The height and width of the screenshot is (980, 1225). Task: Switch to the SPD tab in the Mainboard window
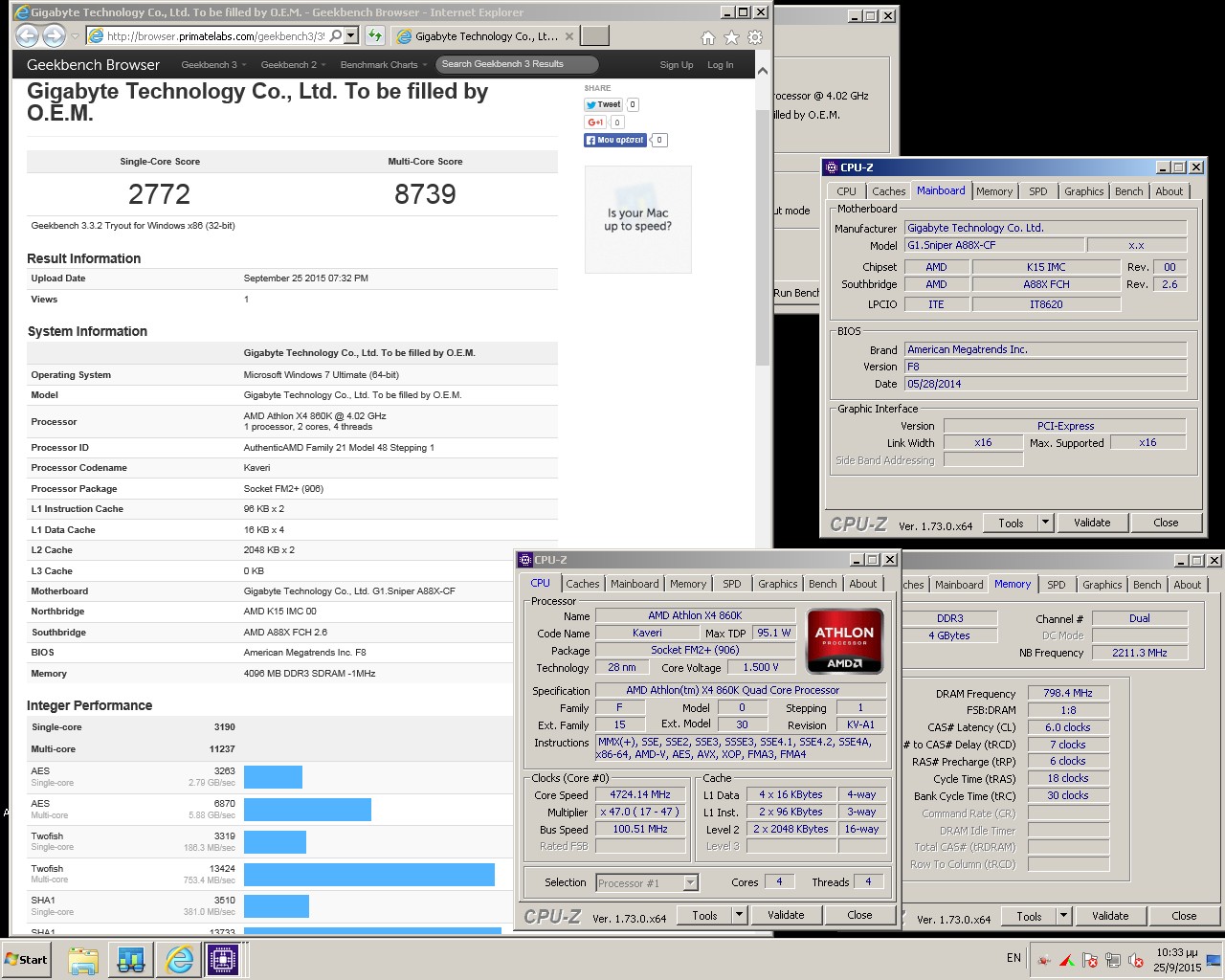tap(1038, 191)
